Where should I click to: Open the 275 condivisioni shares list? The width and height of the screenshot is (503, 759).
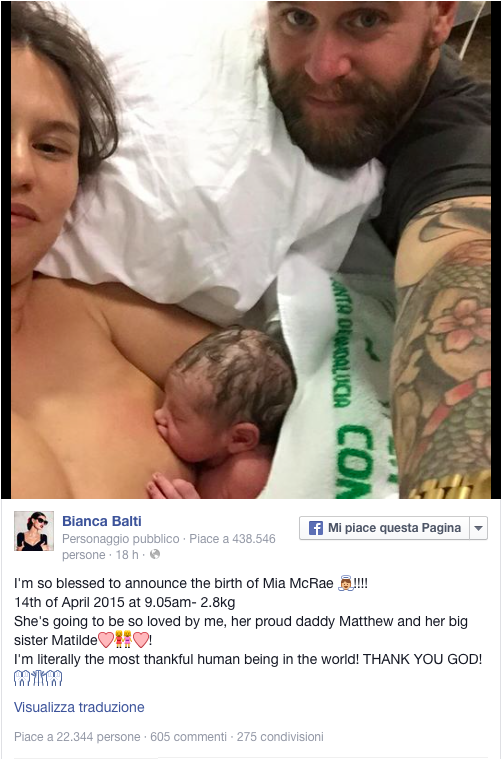click(280, 737)
